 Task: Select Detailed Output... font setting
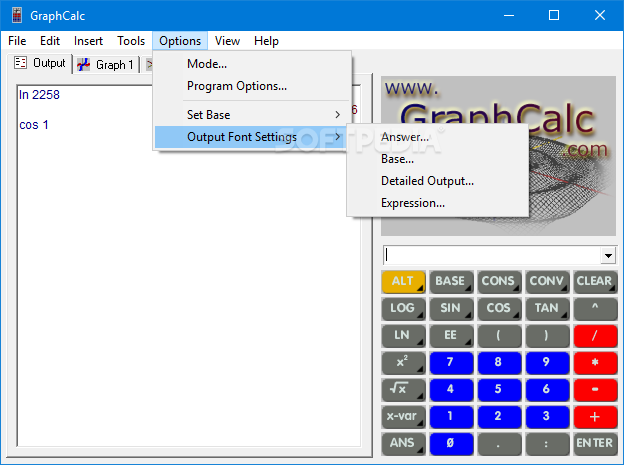click(x=438, y=181)
